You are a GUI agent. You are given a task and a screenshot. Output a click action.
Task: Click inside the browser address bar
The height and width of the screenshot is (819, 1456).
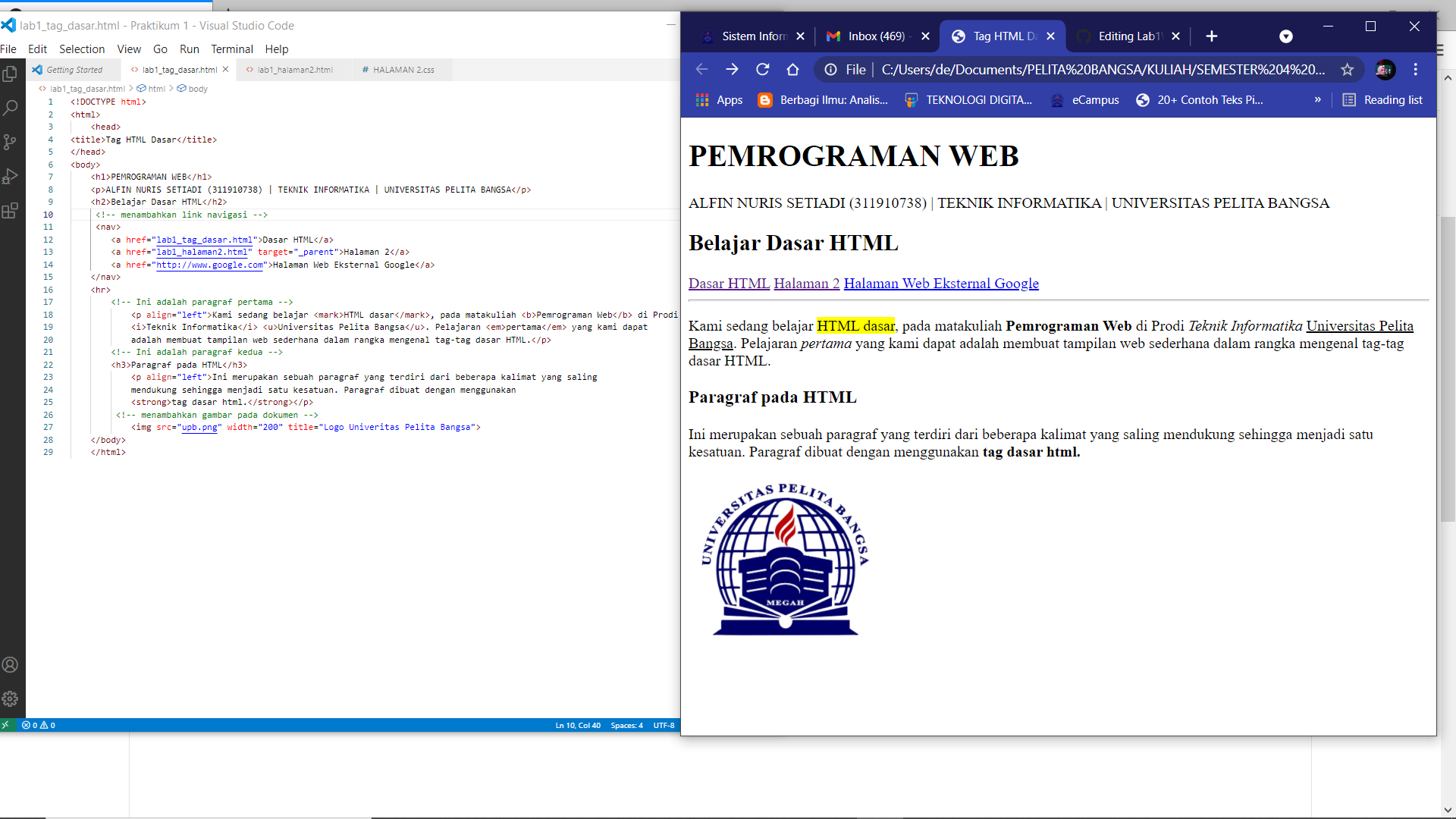1062,69
